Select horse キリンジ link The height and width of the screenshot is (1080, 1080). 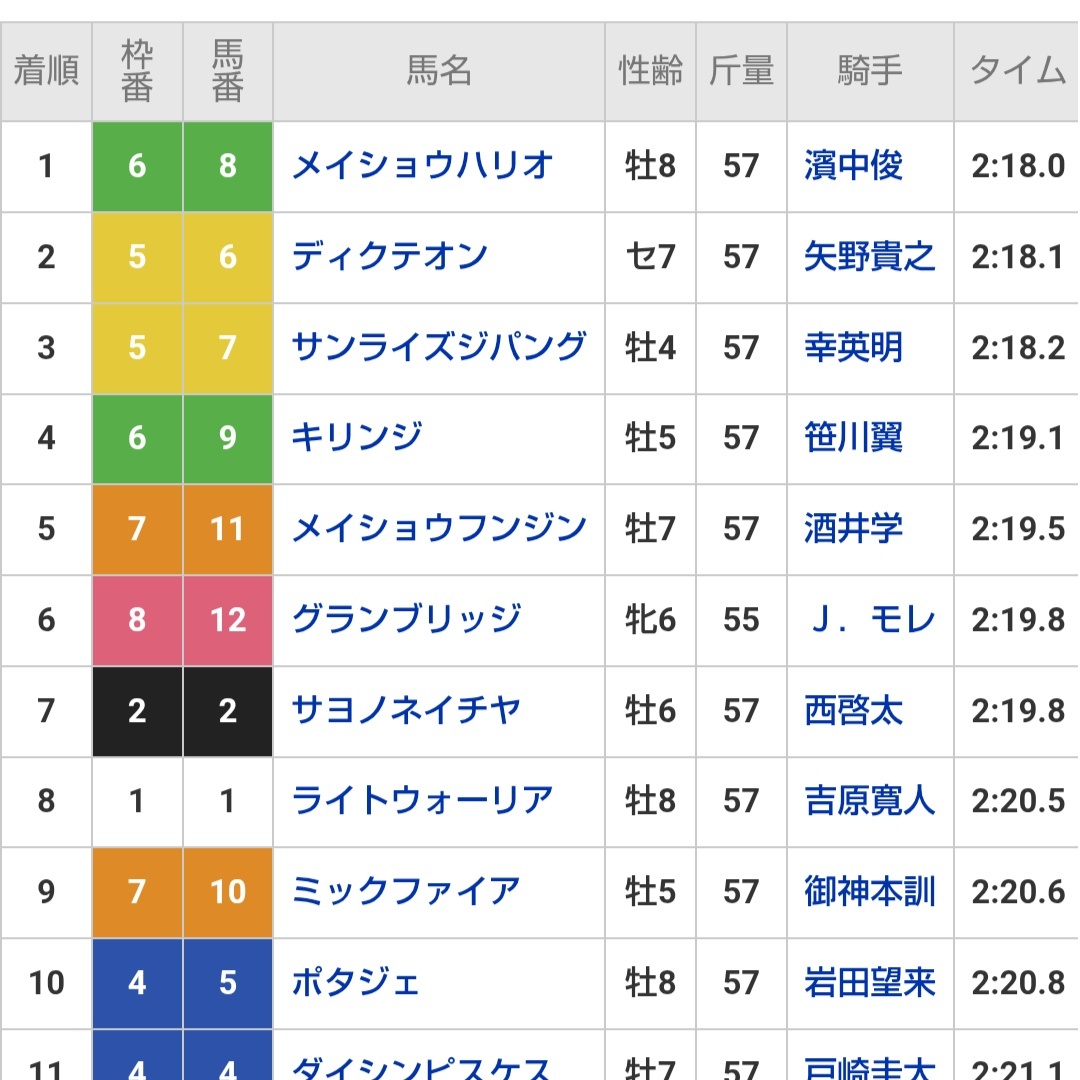[x=357, y=438]
